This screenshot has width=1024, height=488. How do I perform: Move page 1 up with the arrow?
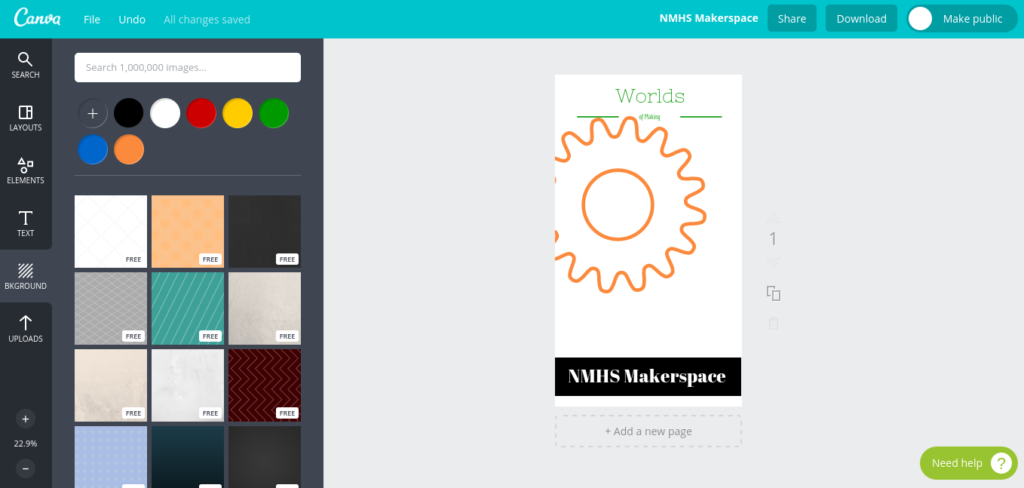click(x=773, y=218)
